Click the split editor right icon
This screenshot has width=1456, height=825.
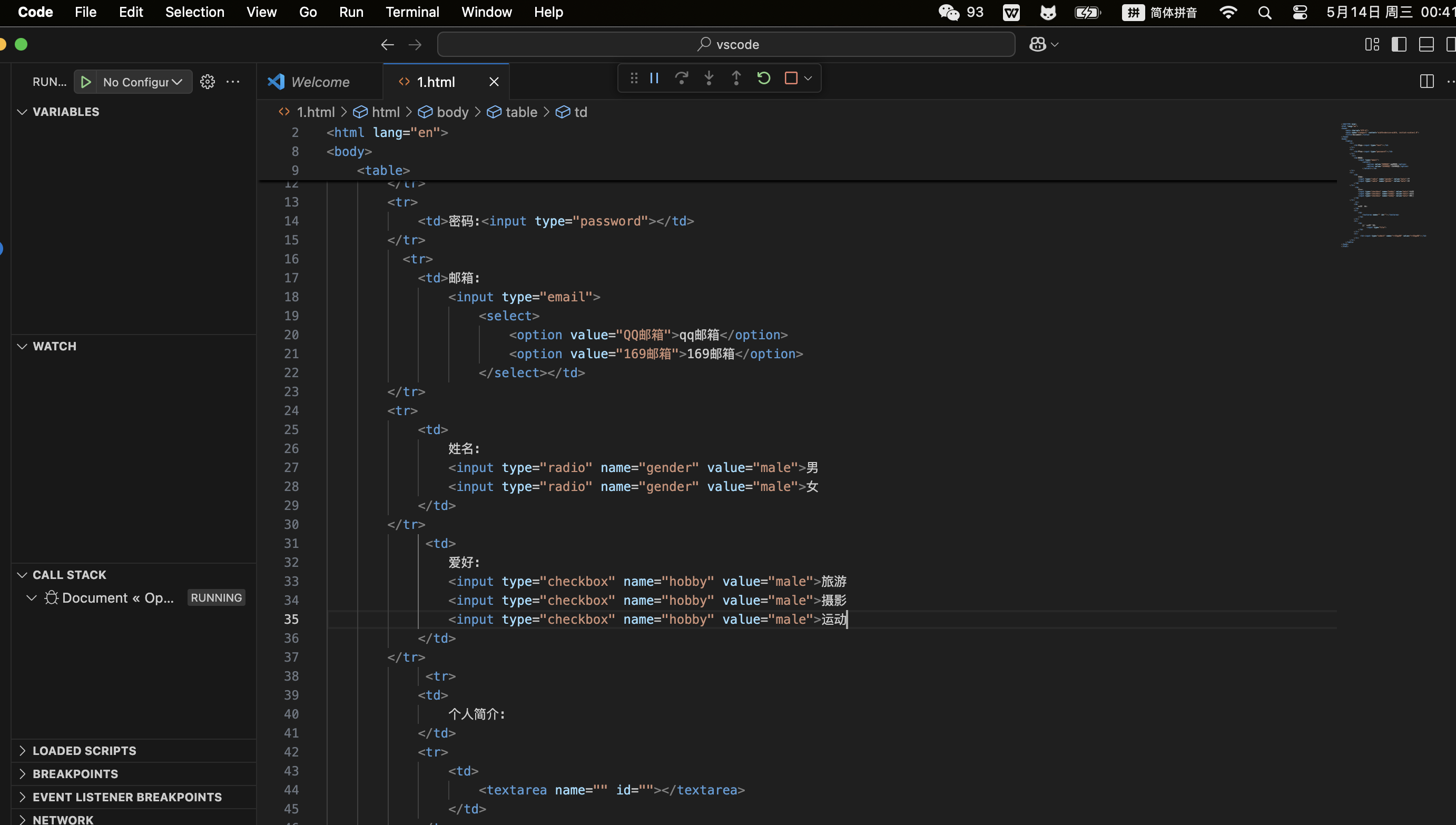(1427, 82)
